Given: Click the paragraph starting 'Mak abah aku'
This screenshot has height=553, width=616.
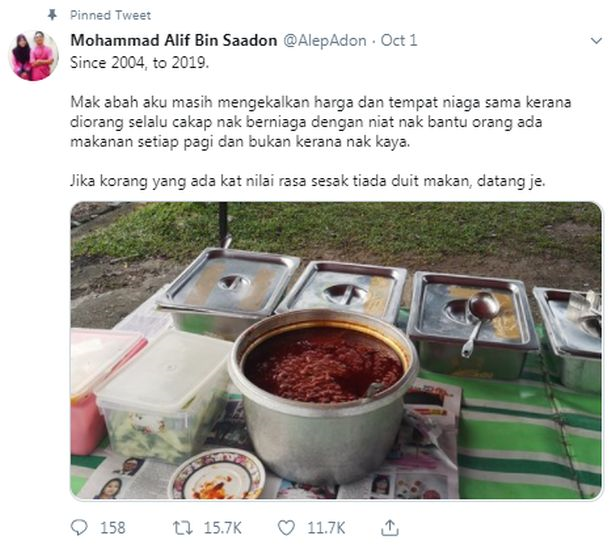Looking at the screenshot, I should pos(320,122).
